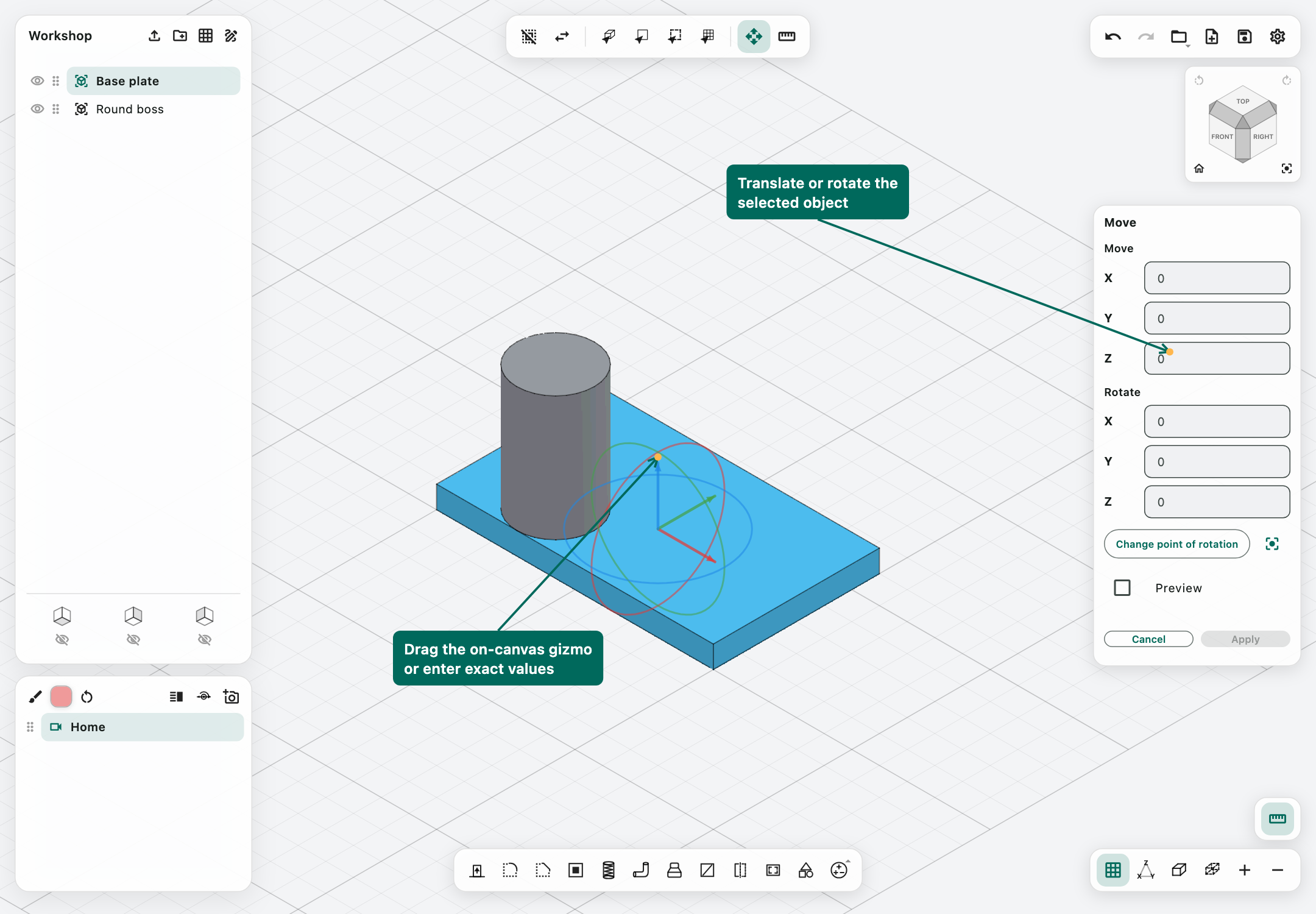Save the document with the disk icon
This screenshot has width=1316, height=914.
1244,37
